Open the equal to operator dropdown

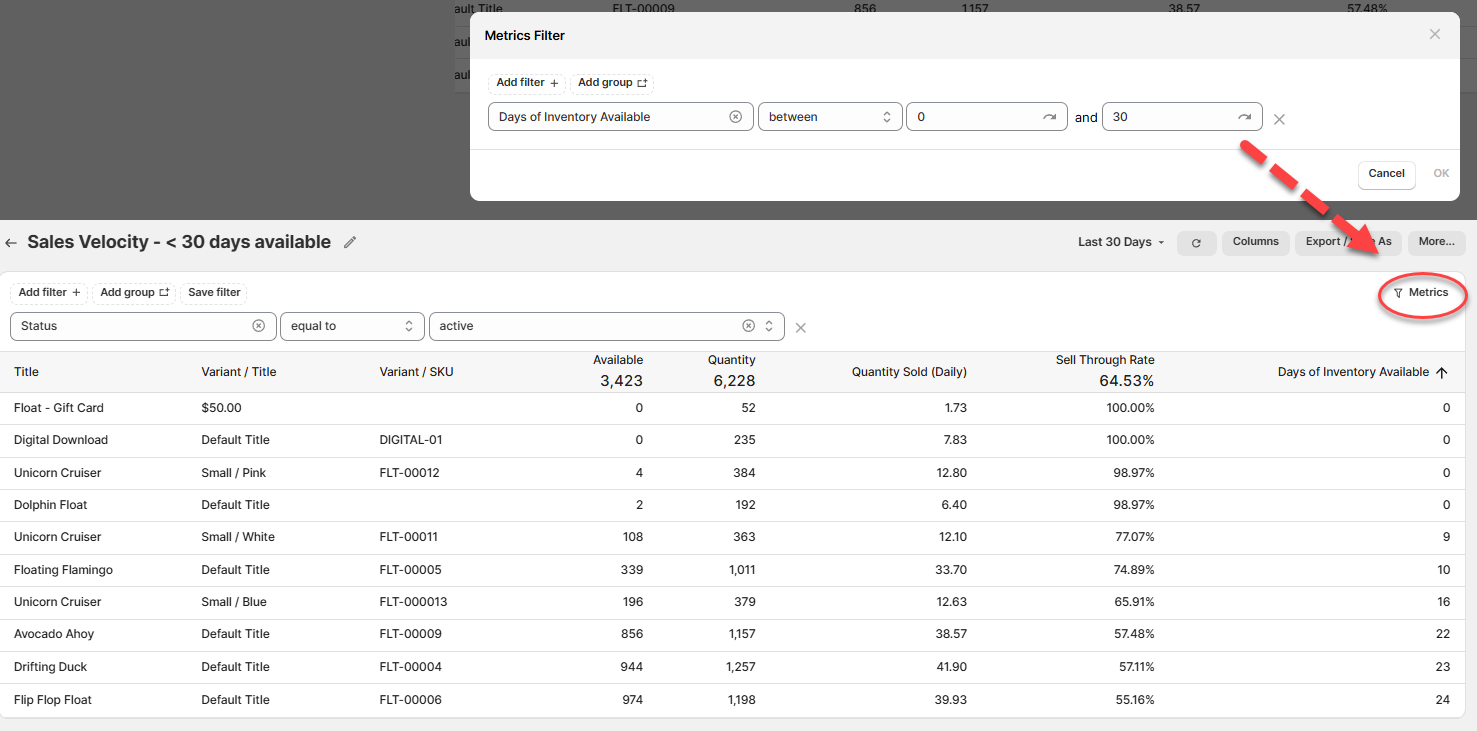[x=352, y=326]
